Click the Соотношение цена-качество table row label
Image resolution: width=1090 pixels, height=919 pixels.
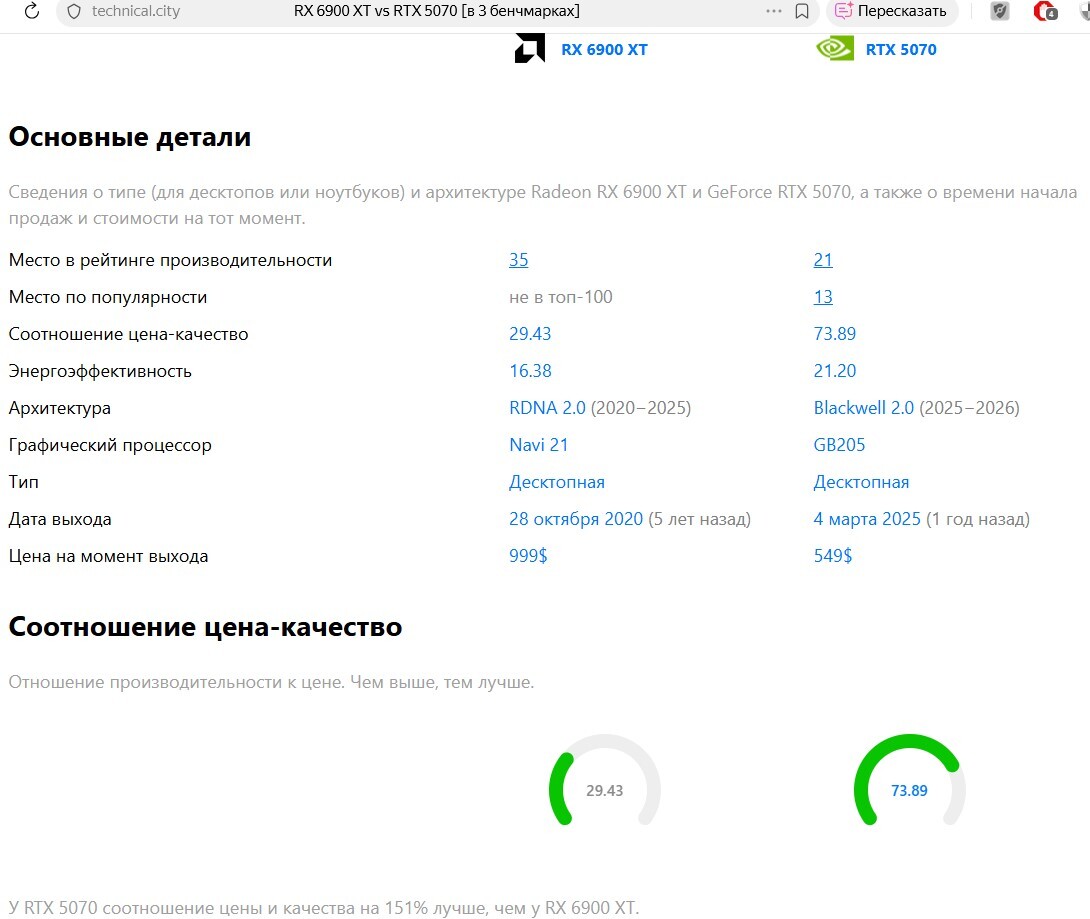(x=128, y=334)
